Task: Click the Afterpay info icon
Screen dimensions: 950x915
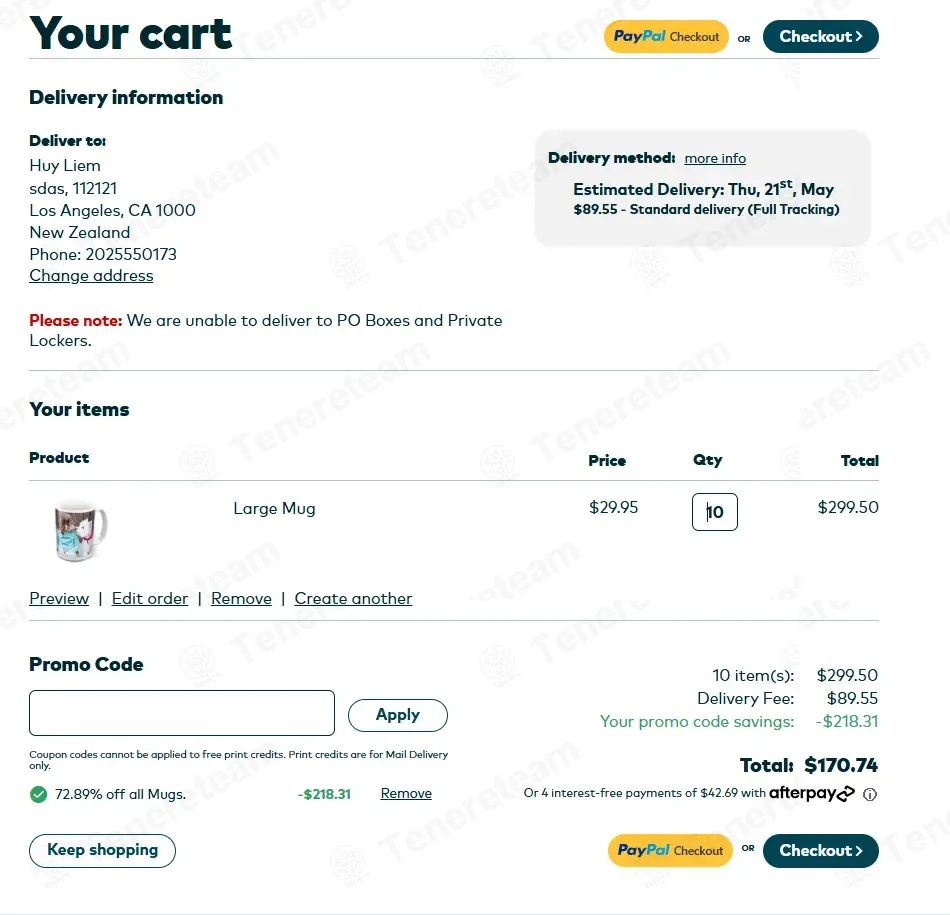Action: [x=869, y=794]
